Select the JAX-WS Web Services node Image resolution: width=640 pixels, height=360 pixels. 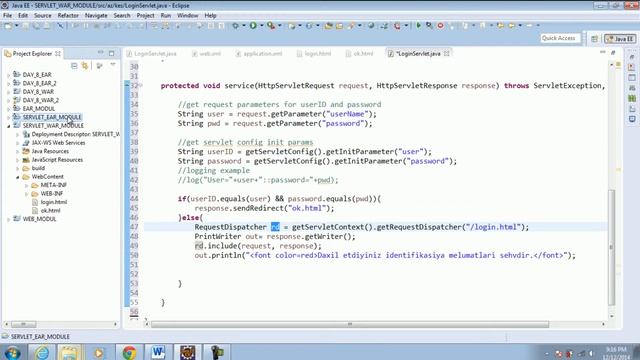point(58,143)
